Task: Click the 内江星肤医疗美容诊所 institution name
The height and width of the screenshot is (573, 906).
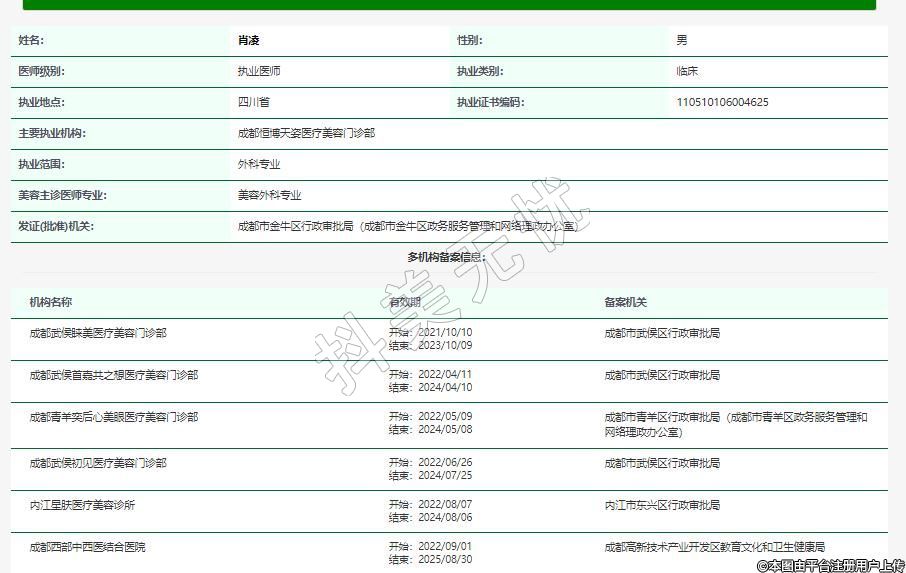Action: pos(82,505)
